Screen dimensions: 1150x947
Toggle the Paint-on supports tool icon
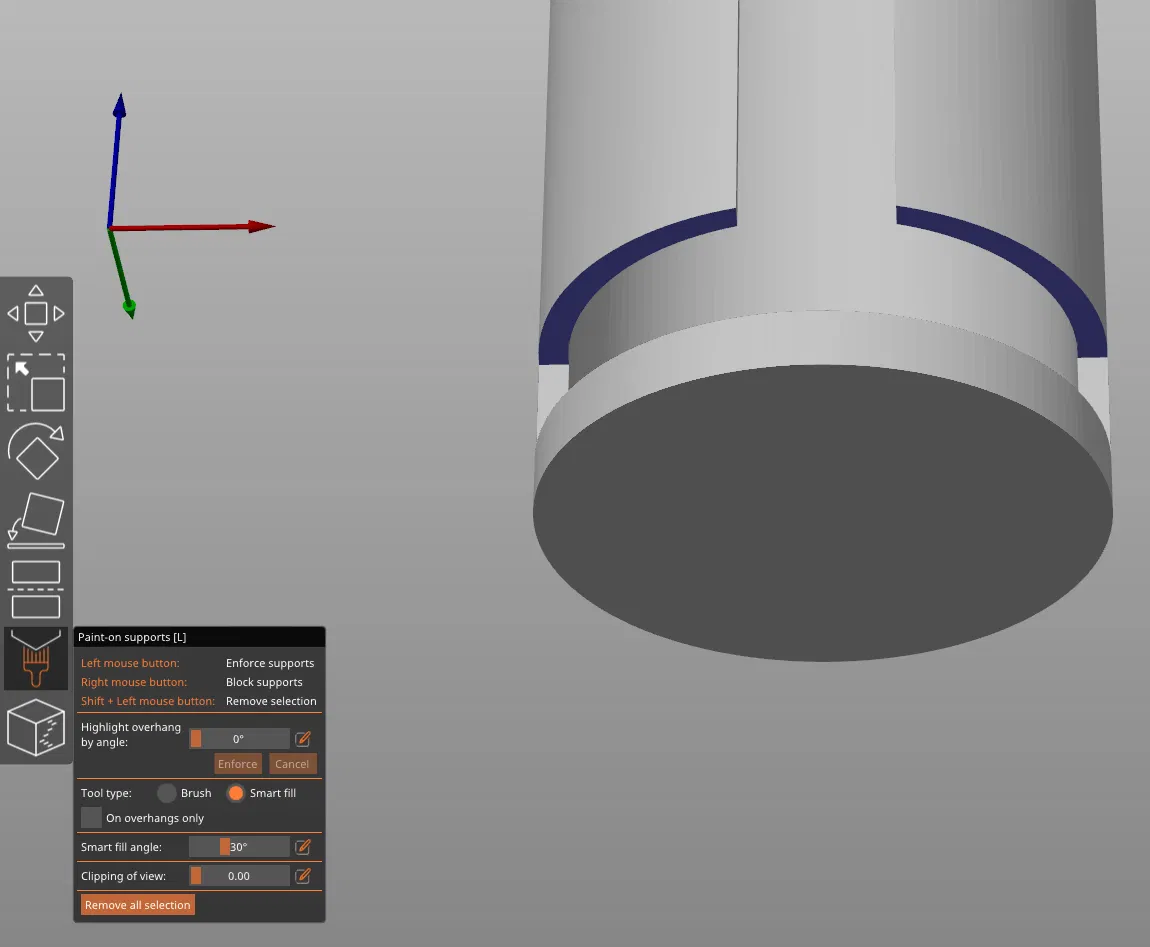tap(36, 658)
